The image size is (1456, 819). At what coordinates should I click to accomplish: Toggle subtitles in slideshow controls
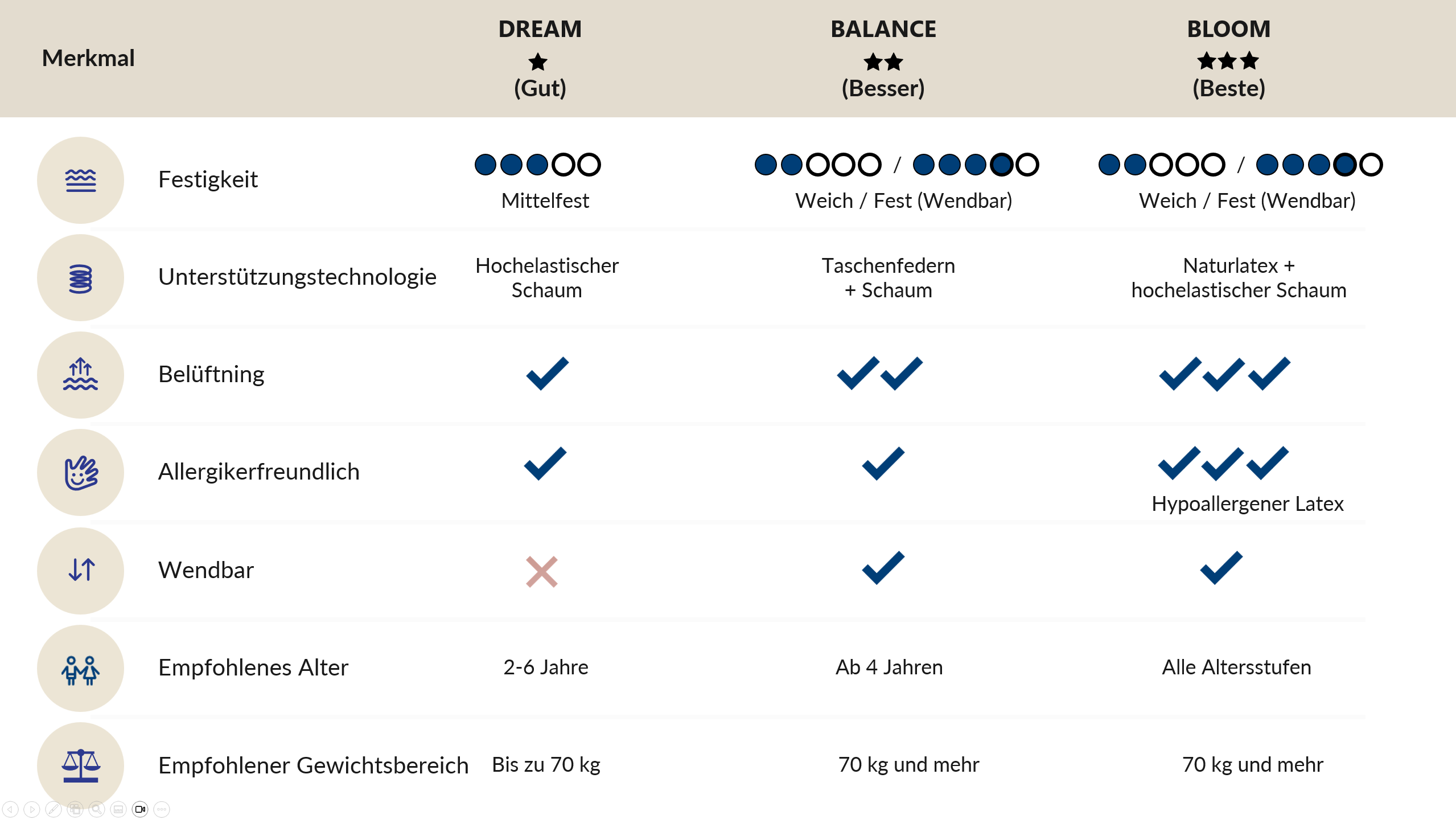[118, 809]
